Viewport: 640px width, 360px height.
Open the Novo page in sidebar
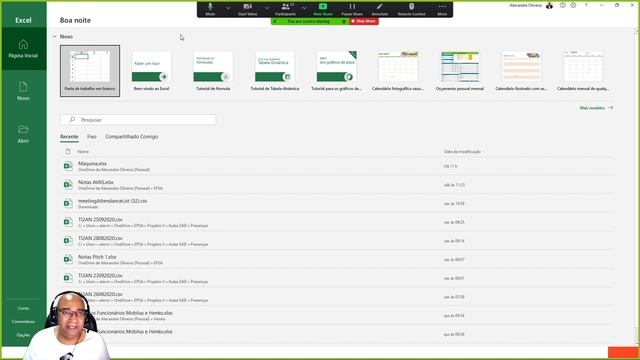(23, 91)
